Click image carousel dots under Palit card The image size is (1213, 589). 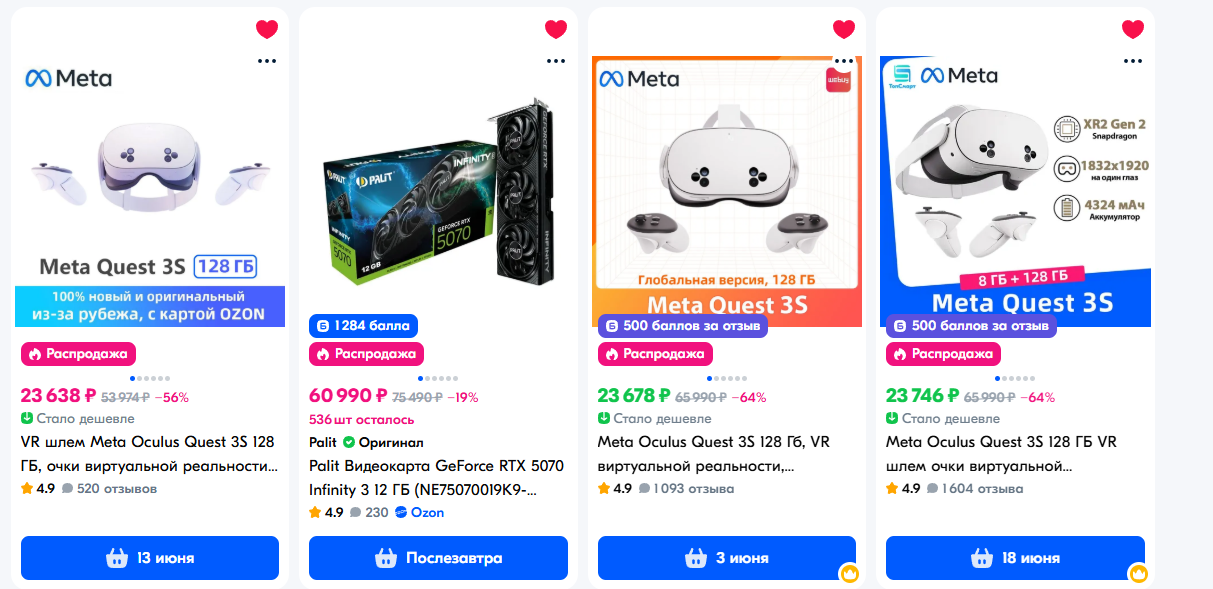[438, 379]
